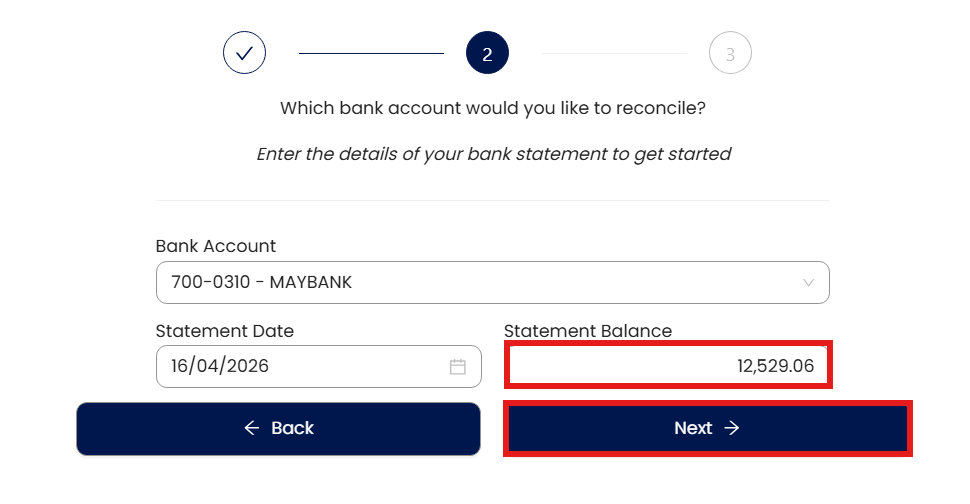Click the italic "Enter the details" instruction text
Viewport: 970px width, 504px height.
point(493,154)
